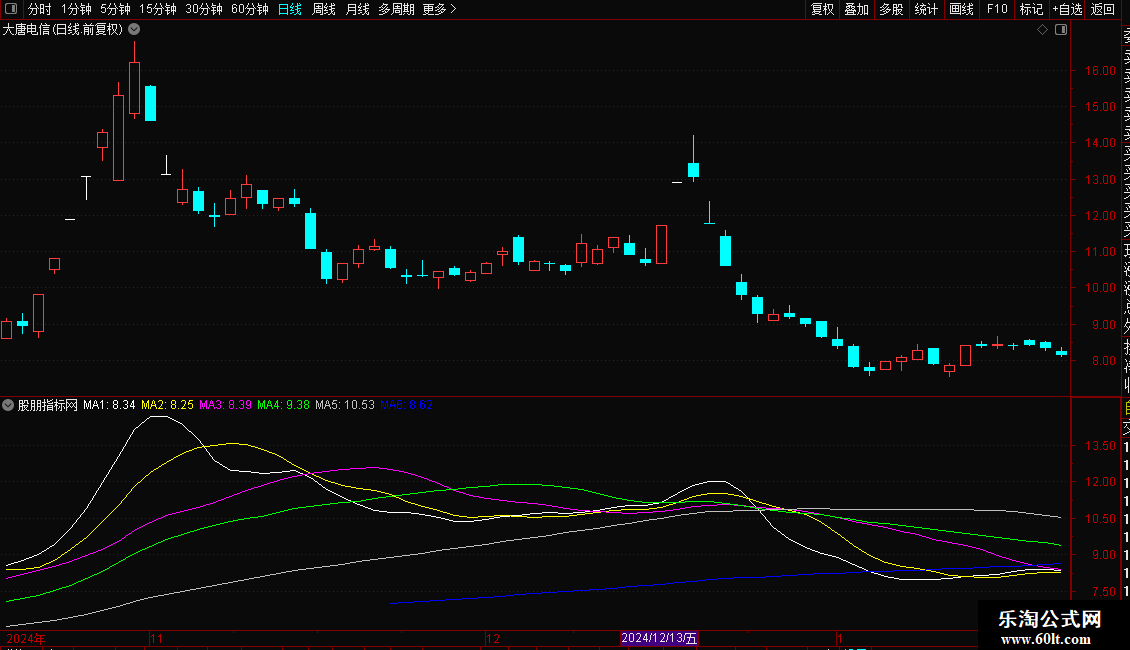Viewport: 1130px width, 650px height.
Task: Click the panel toggle icon at top-left
Action: (x=12, y=9)
